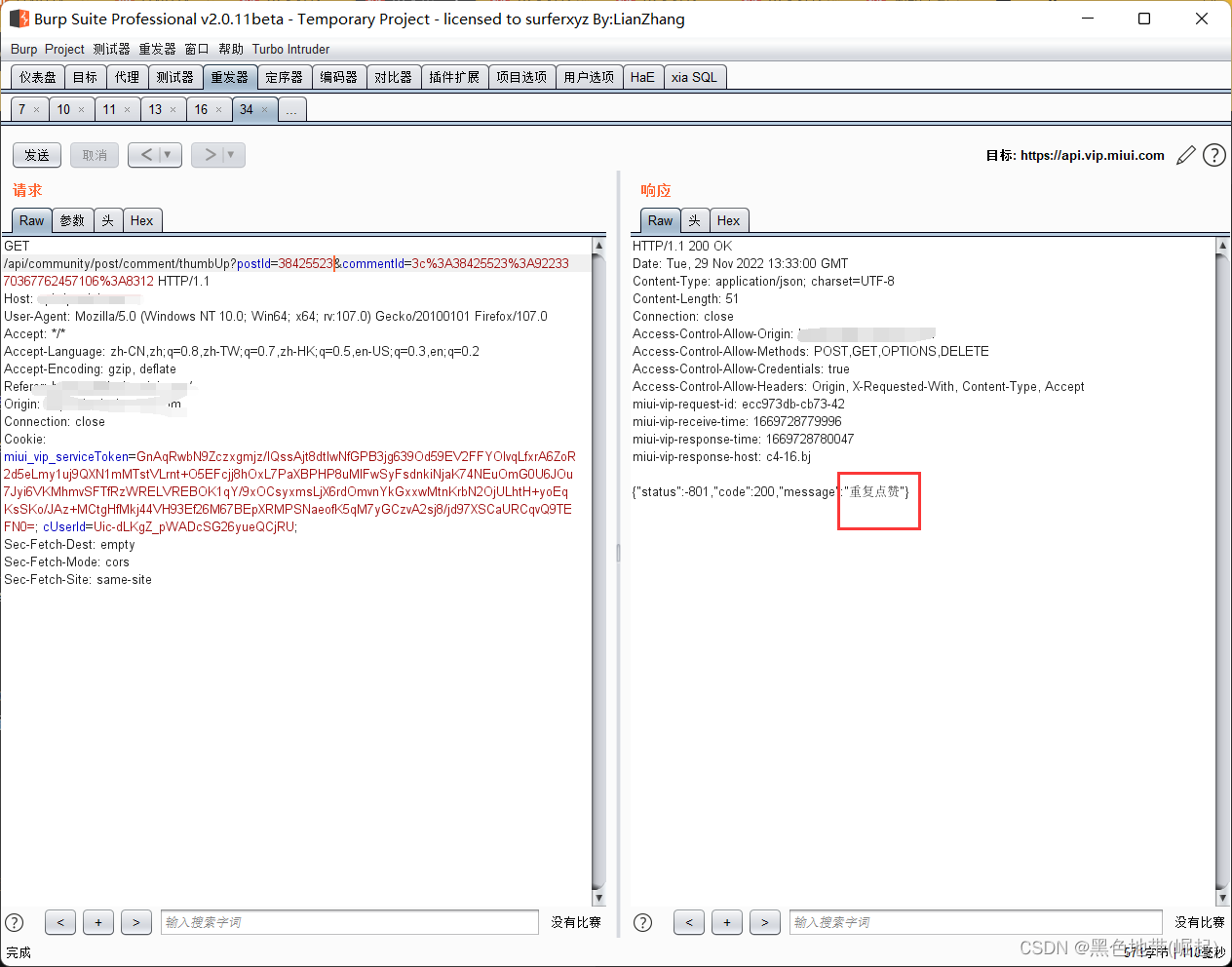Viewport: 1232px width, 967px height.
Task: Switch to the HaE tab
Action: [x=642, y=77]
